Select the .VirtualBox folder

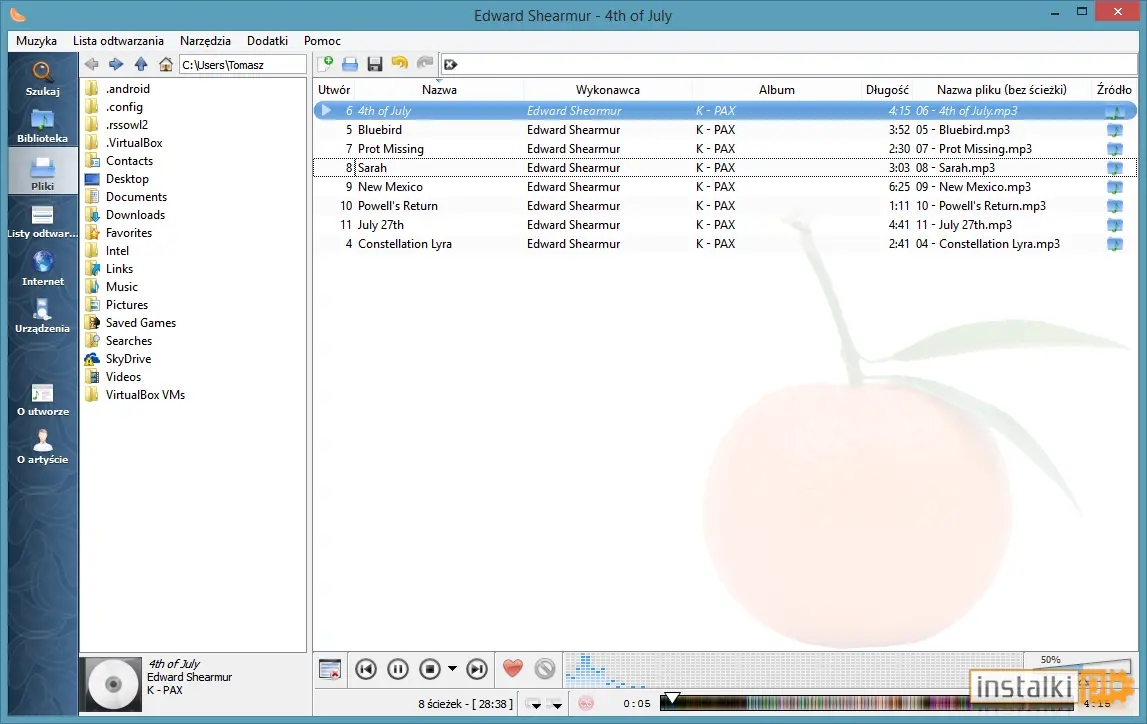tap(134, 143)
